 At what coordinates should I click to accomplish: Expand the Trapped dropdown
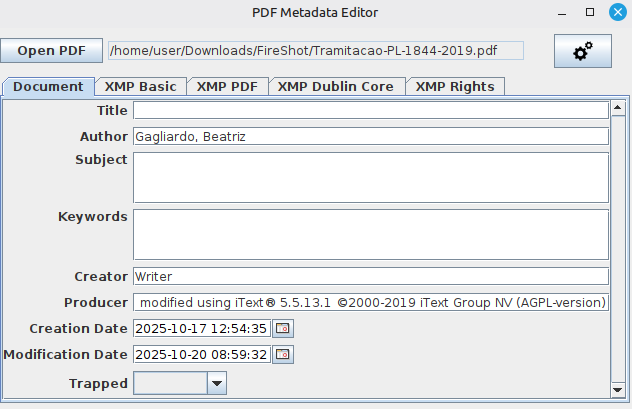(217, 382)
